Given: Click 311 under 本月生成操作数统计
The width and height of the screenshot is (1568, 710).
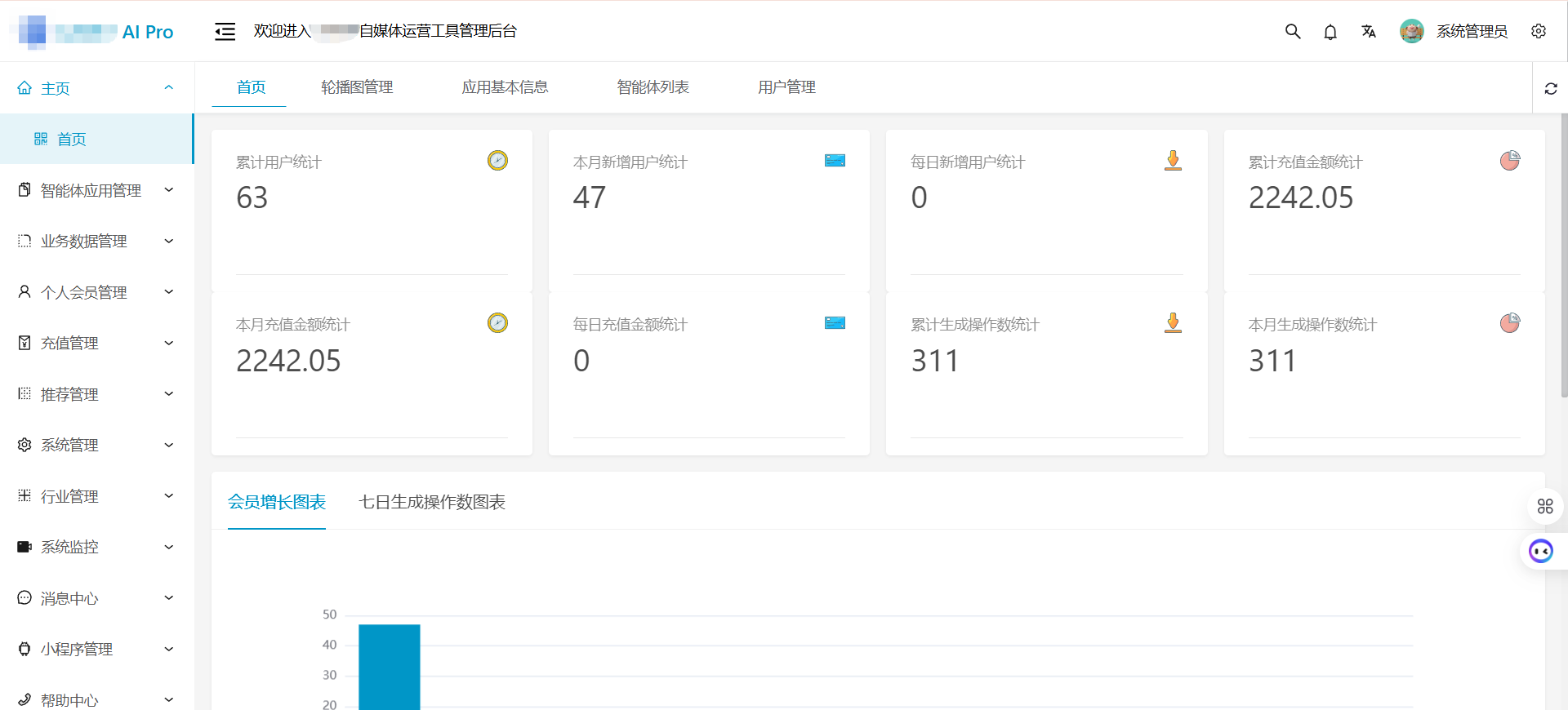Looking at the screenshot, I should click(x=1272, y=361).
